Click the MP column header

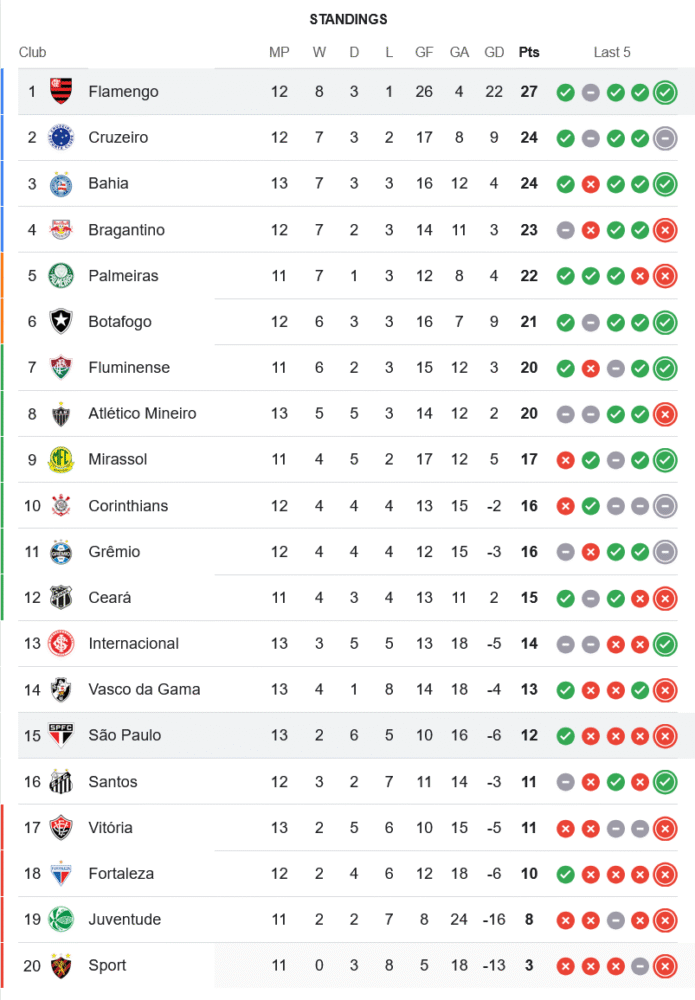279,52
